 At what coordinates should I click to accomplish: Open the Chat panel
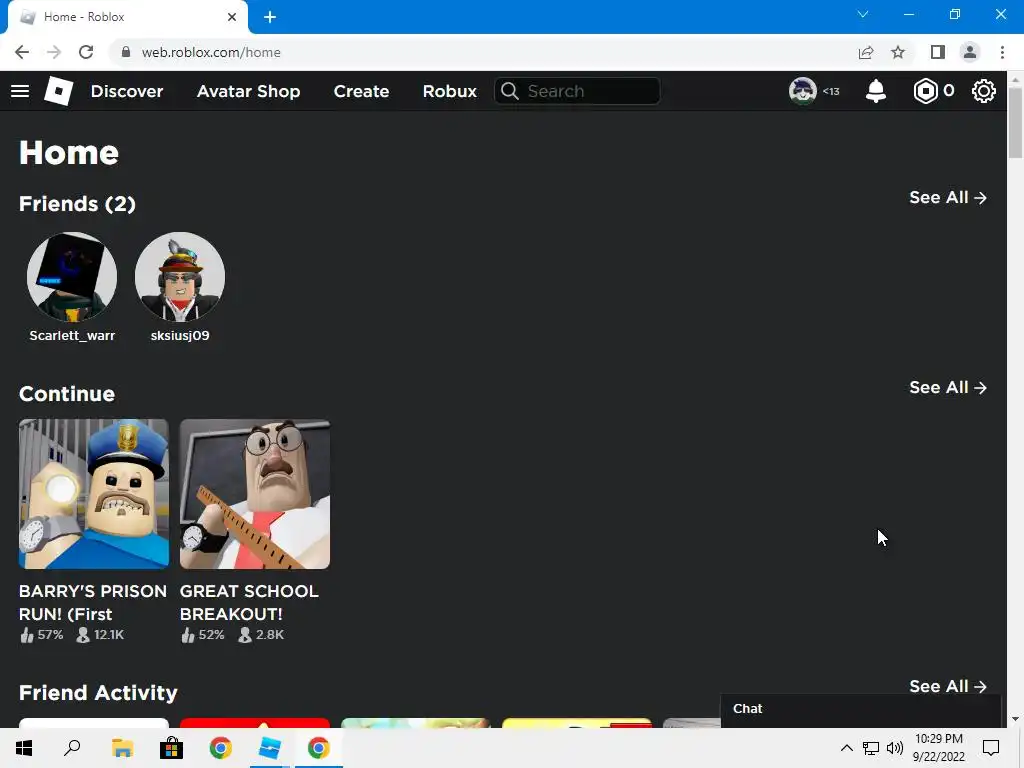pos(861,710)
